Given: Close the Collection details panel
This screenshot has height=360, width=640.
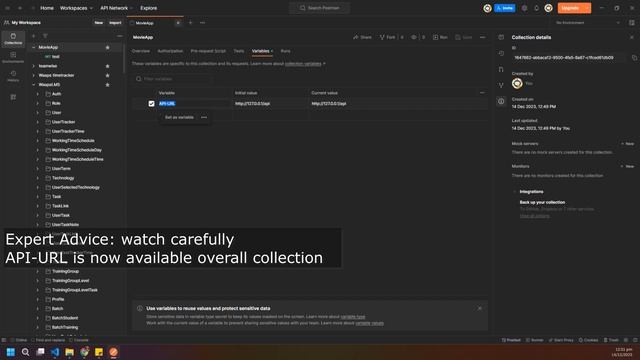Looking at the screenshot, I should [632, 37].
